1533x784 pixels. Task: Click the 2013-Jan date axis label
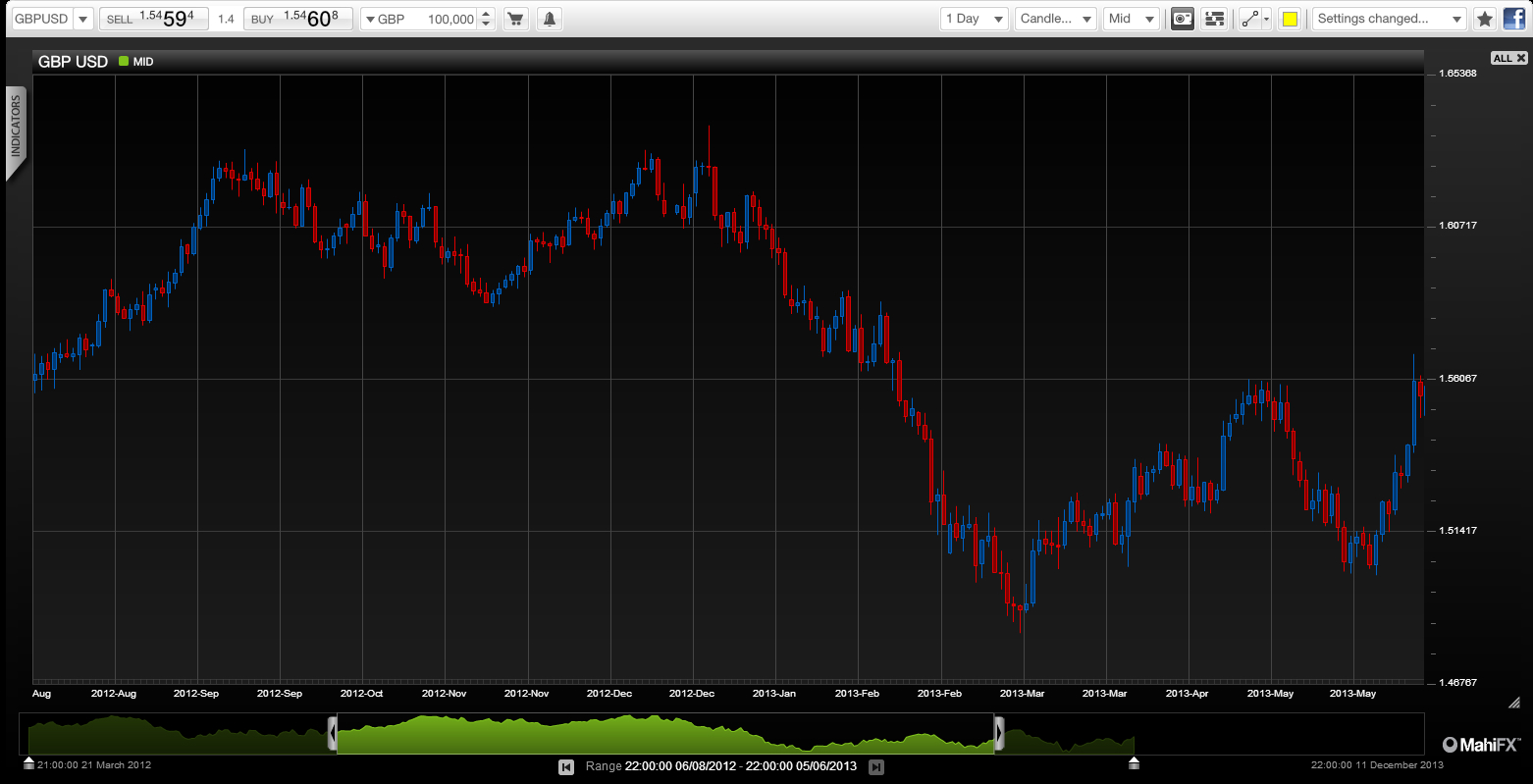pos(773,693)
